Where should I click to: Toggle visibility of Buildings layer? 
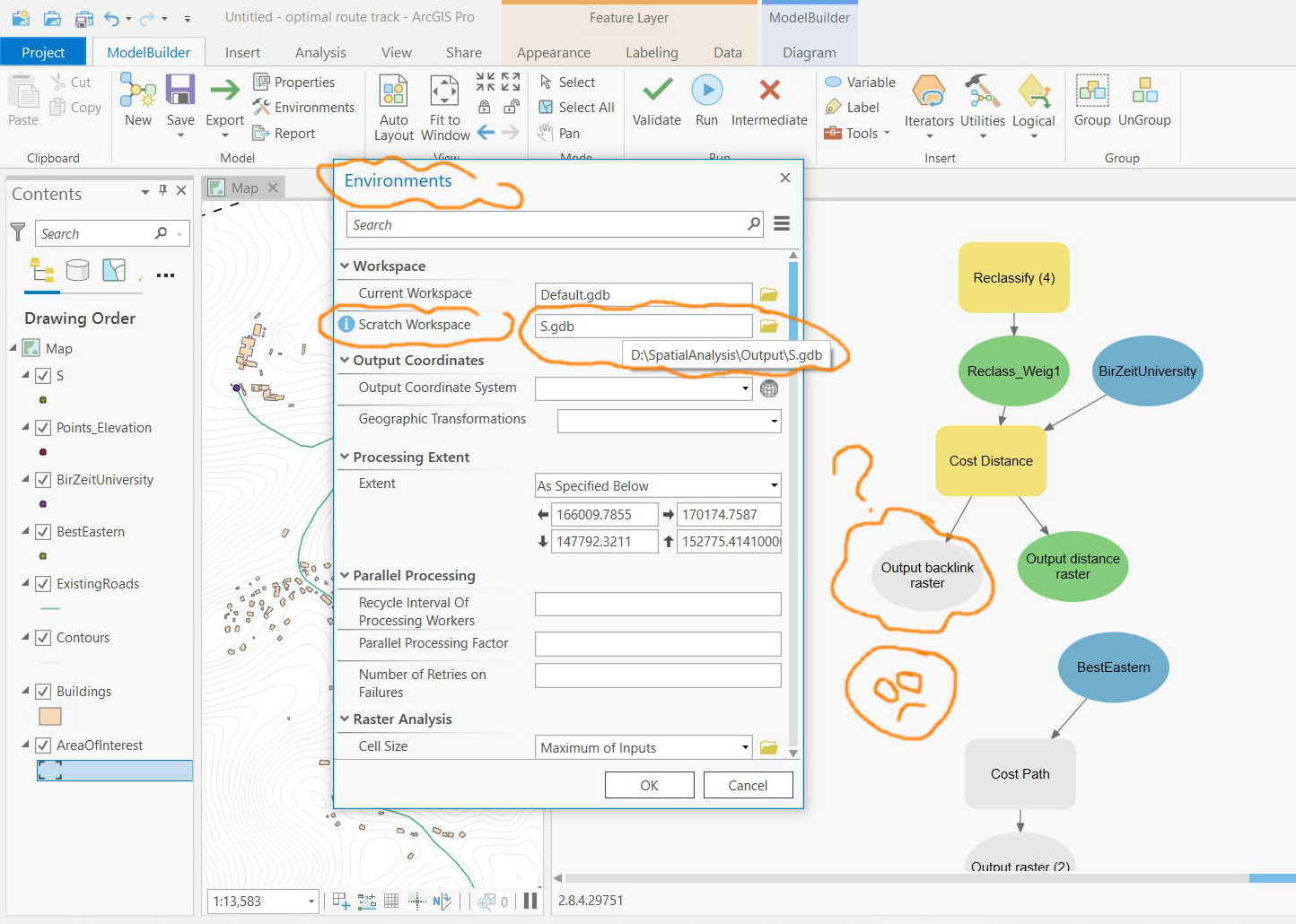pos(42,692)
